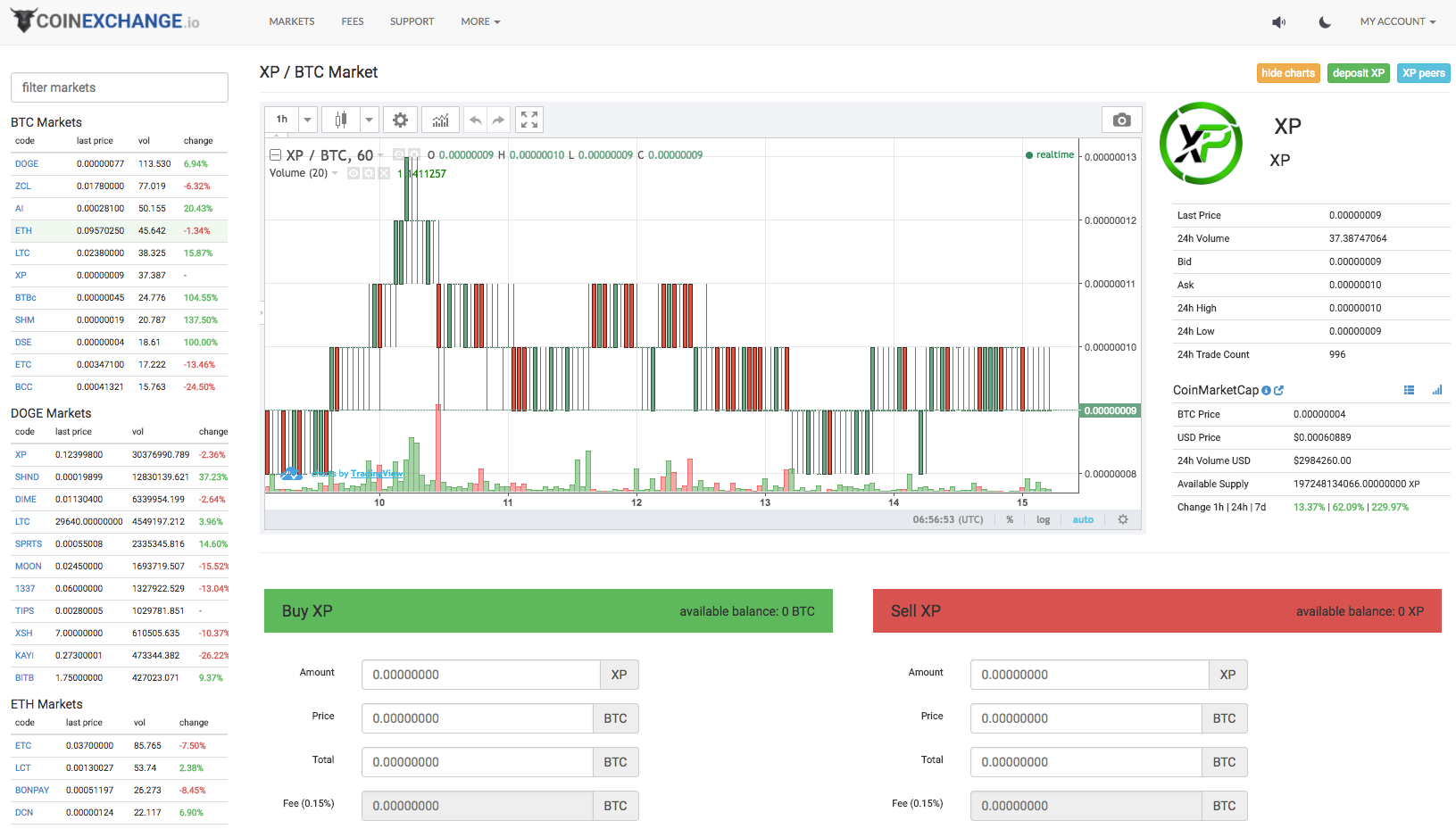The width and height of the screenshot is (1456, 829).
Task: Expand the XP / BTC, 60 legend dropdown
Action: pyautogui.click(x=380, y=155)
